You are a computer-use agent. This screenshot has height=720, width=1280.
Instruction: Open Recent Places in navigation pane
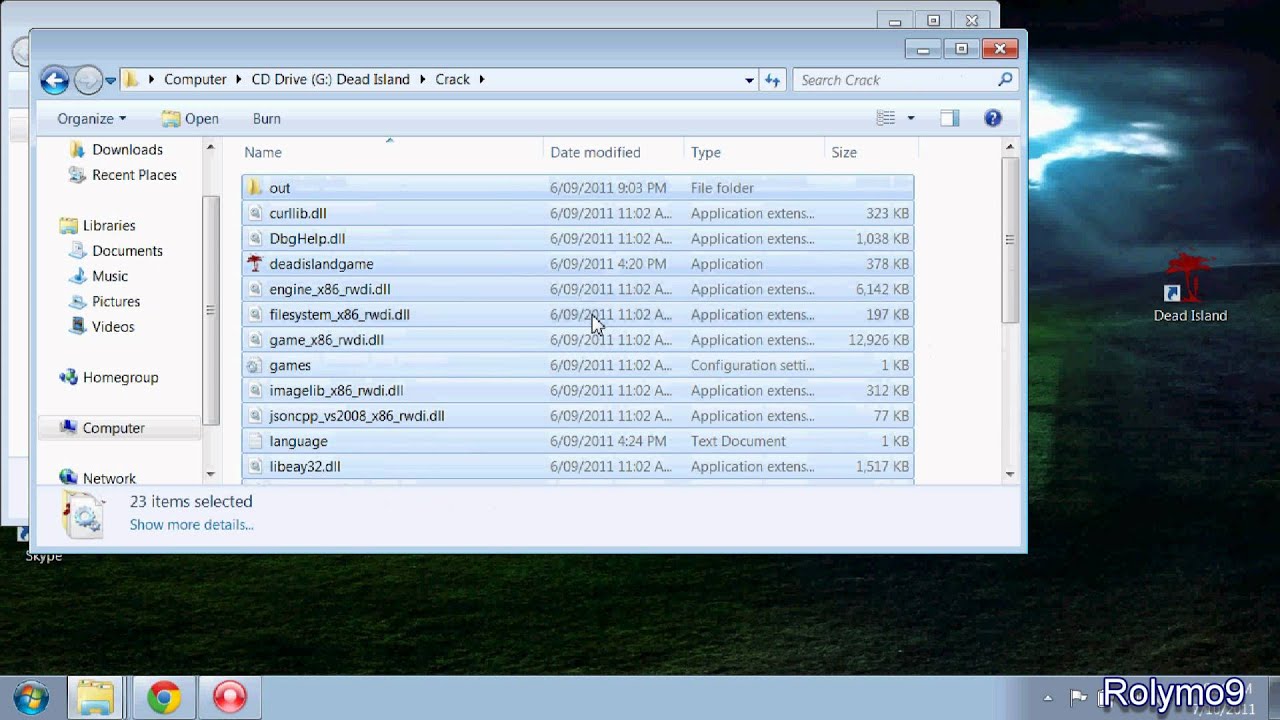134,175
